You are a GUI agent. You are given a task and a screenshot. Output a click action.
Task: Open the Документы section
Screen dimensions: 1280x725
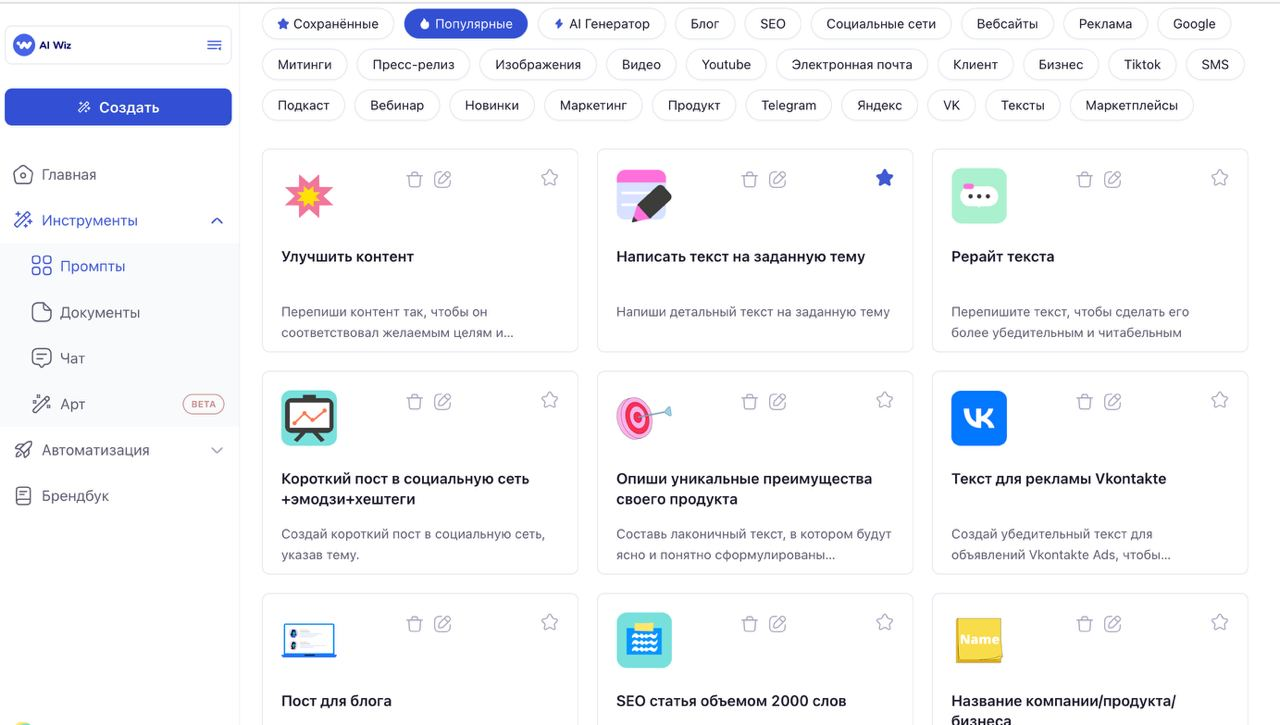[x=94, y=311]
